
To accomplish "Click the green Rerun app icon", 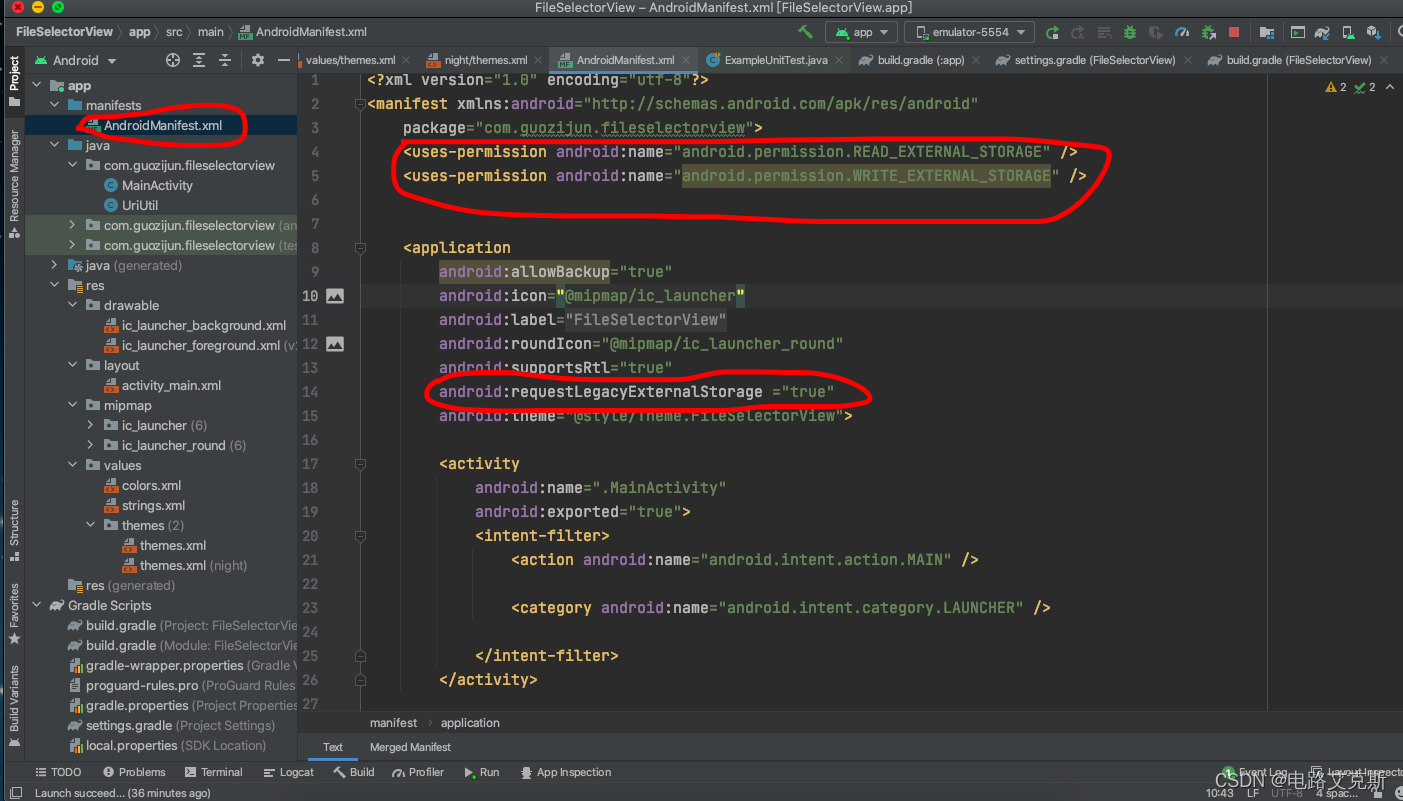I will click(1053, 32).
